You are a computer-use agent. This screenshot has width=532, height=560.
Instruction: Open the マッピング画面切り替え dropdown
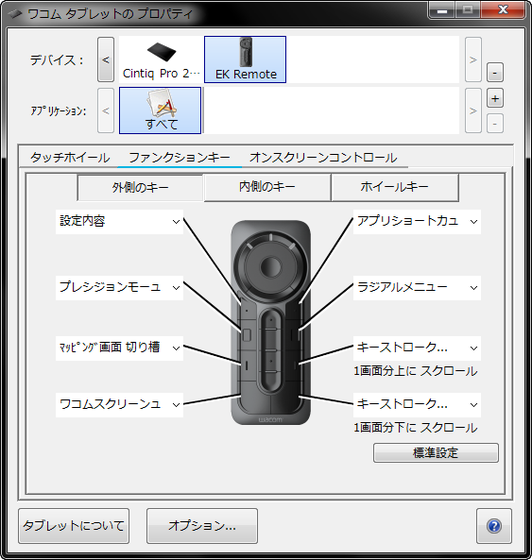click(119, 348)
